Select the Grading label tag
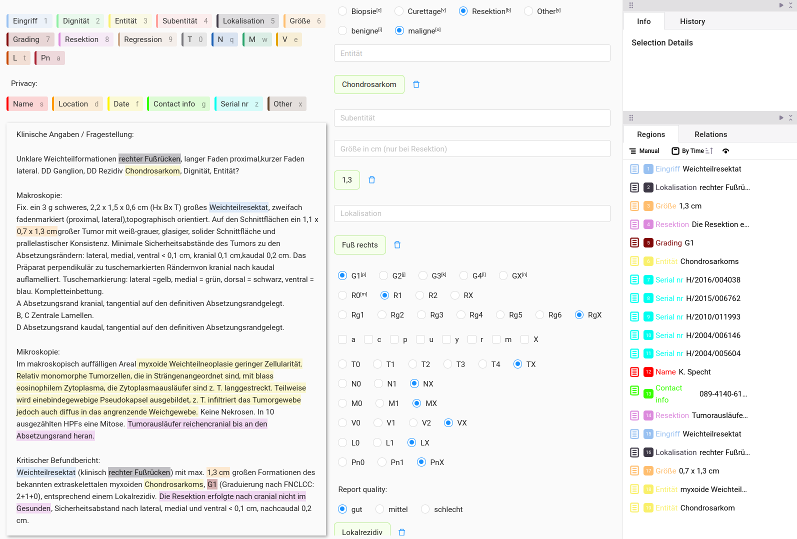Viewport: 797px width, 539px height. tap(30, 40)
